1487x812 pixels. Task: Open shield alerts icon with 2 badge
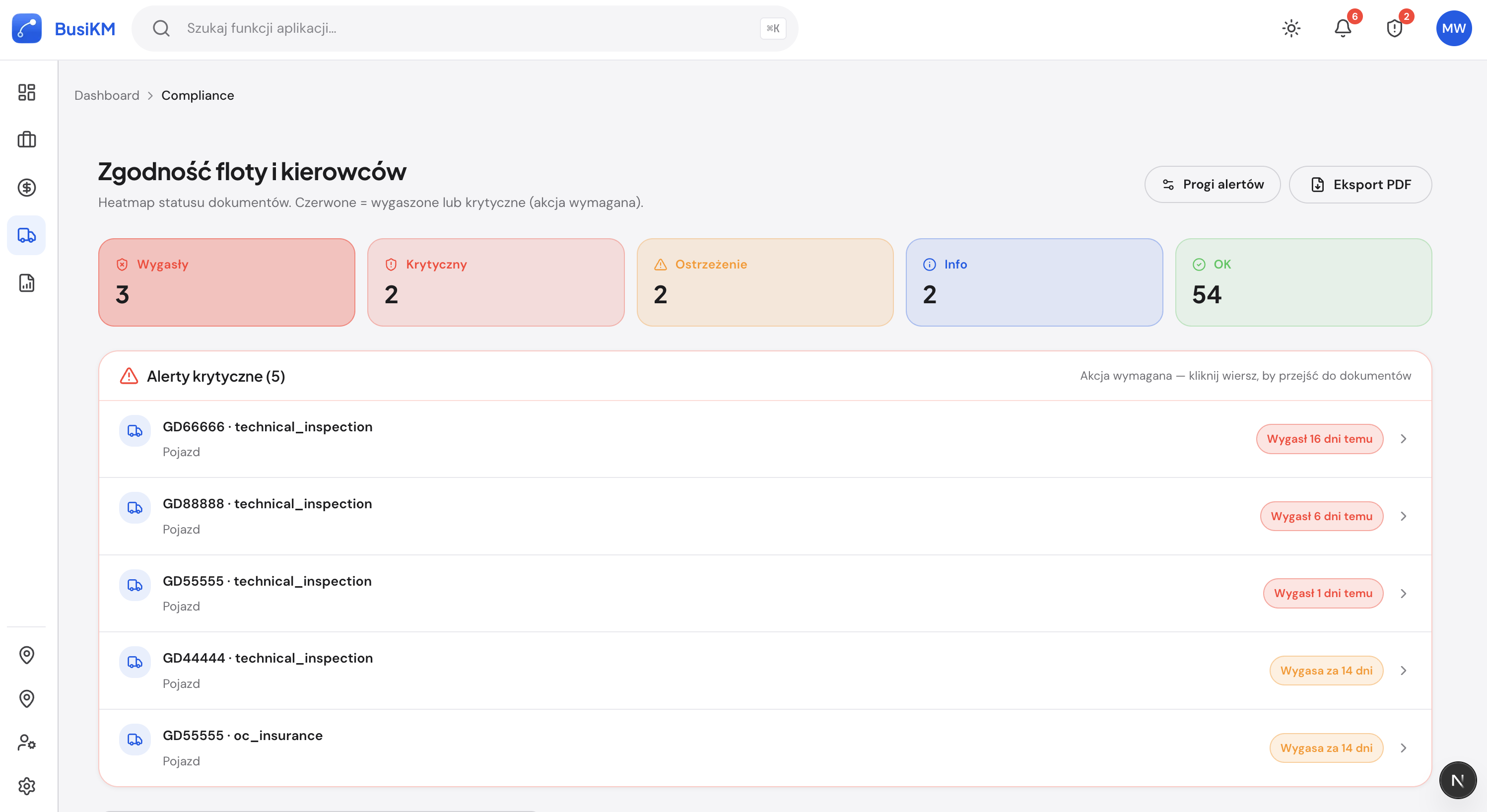pyautogui.click(x=1395, y=28)
